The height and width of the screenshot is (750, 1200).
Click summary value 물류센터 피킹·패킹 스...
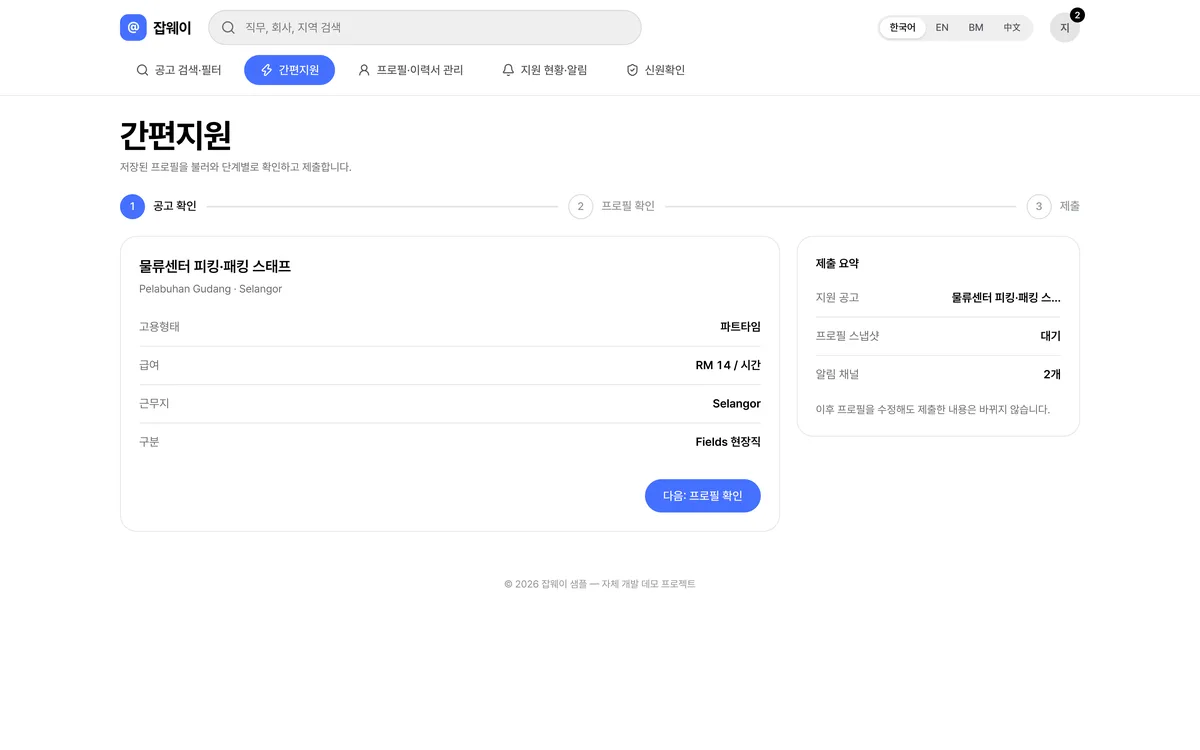click(x=1006, y=298)
